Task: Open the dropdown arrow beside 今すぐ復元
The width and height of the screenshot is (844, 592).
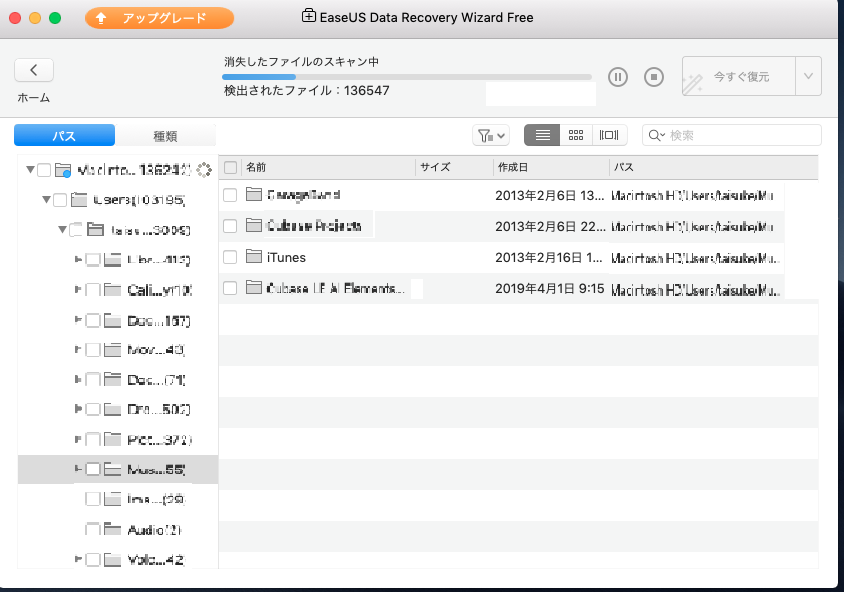Action: (808, 76)
